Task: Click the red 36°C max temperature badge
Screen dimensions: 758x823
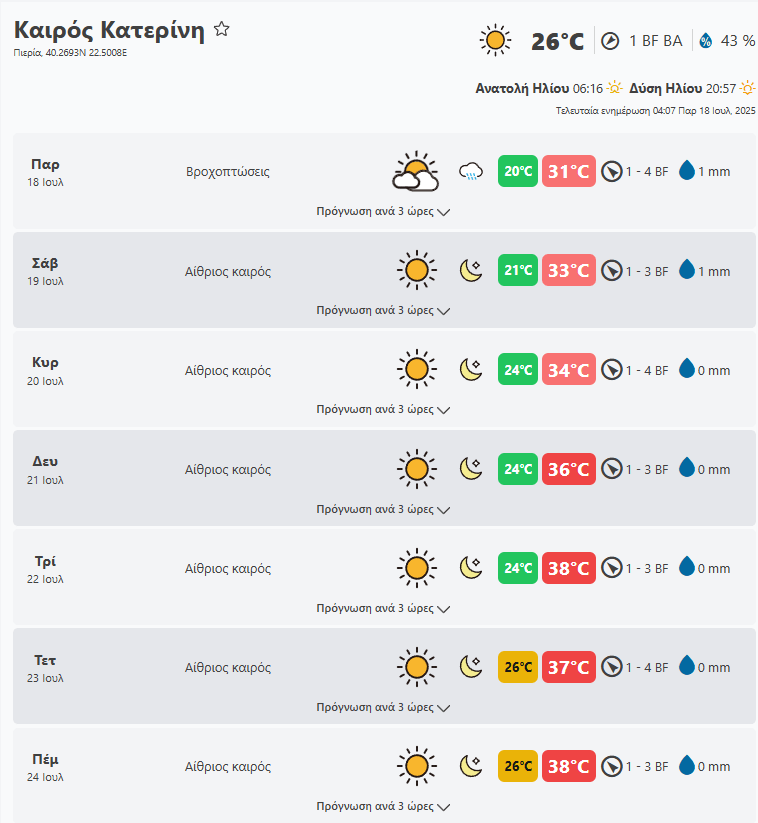Action: coord(569,469)
